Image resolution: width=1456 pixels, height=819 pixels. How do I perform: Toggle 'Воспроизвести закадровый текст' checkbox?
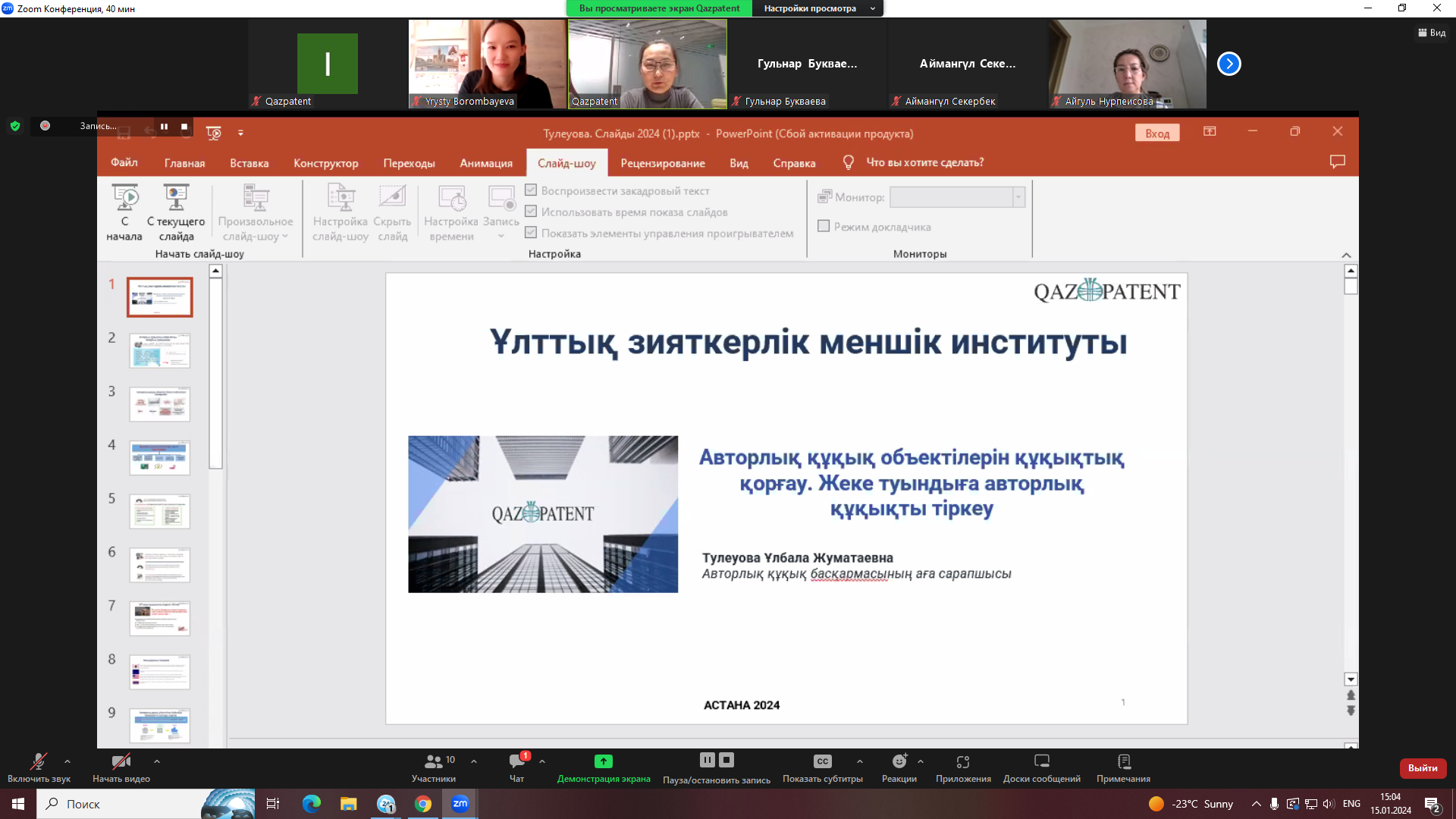point(531,190)
